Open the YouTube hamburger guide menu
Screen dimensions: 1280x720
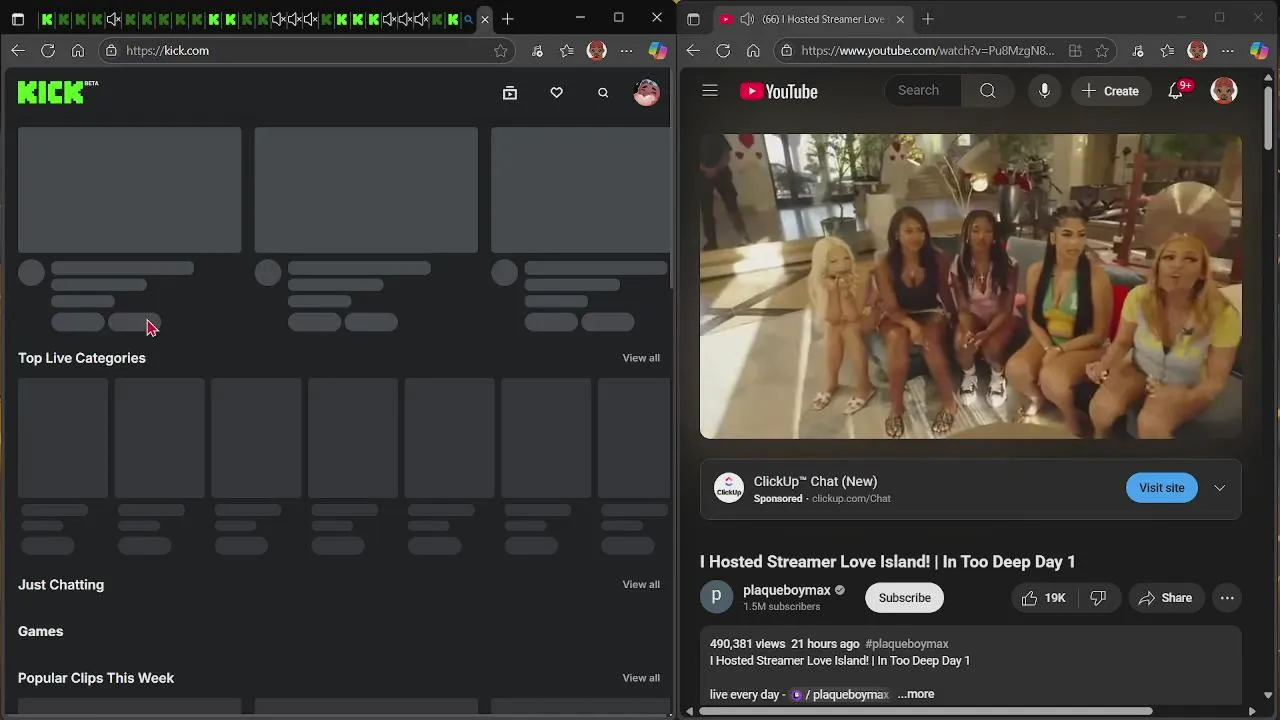pyautogui.click(x=710, y=91)
